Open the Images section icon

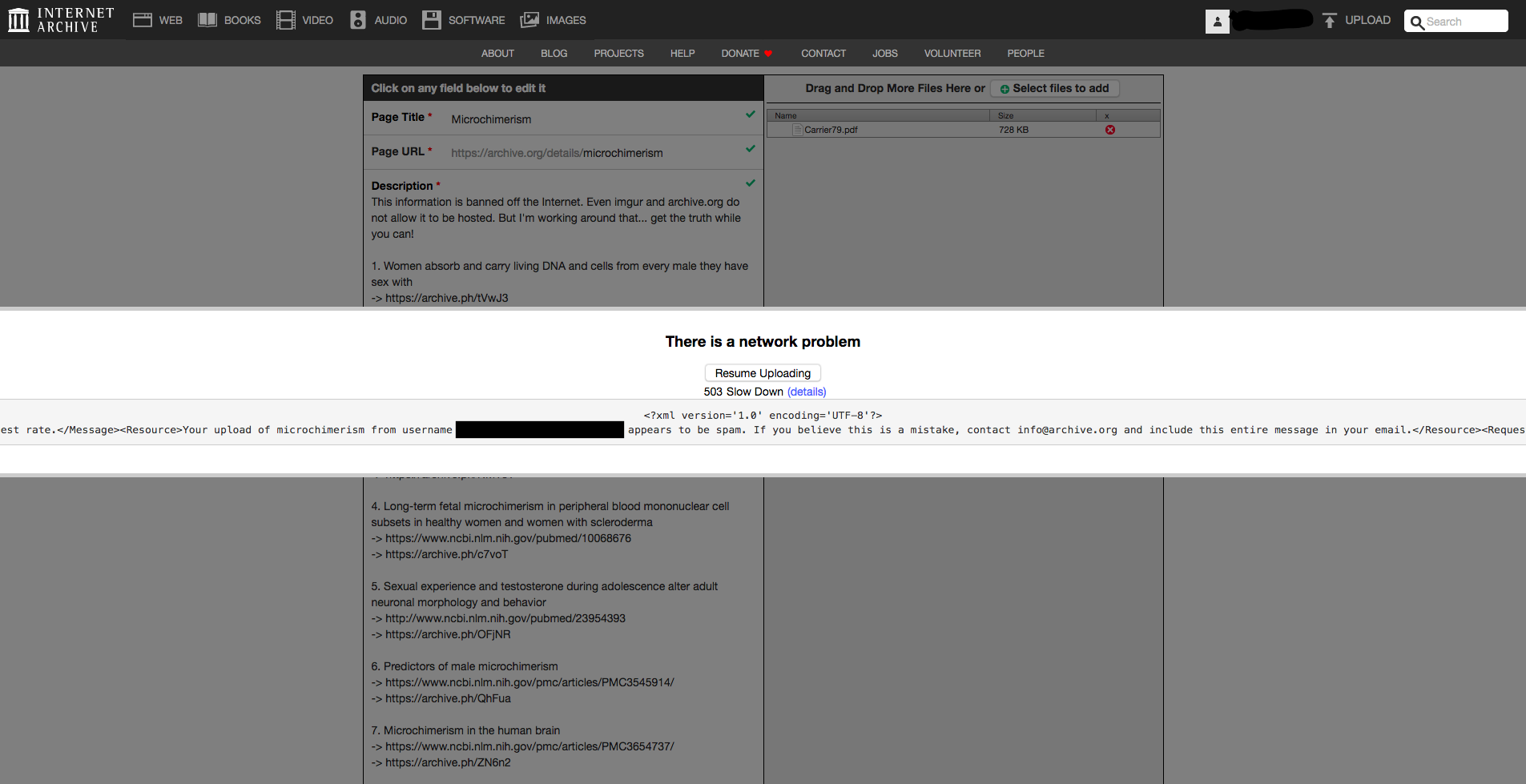(x=529, y=20)
